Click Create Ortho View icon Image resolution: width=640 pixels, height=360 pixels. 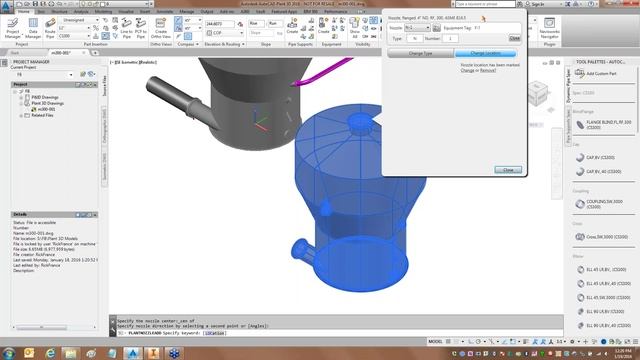161,28
